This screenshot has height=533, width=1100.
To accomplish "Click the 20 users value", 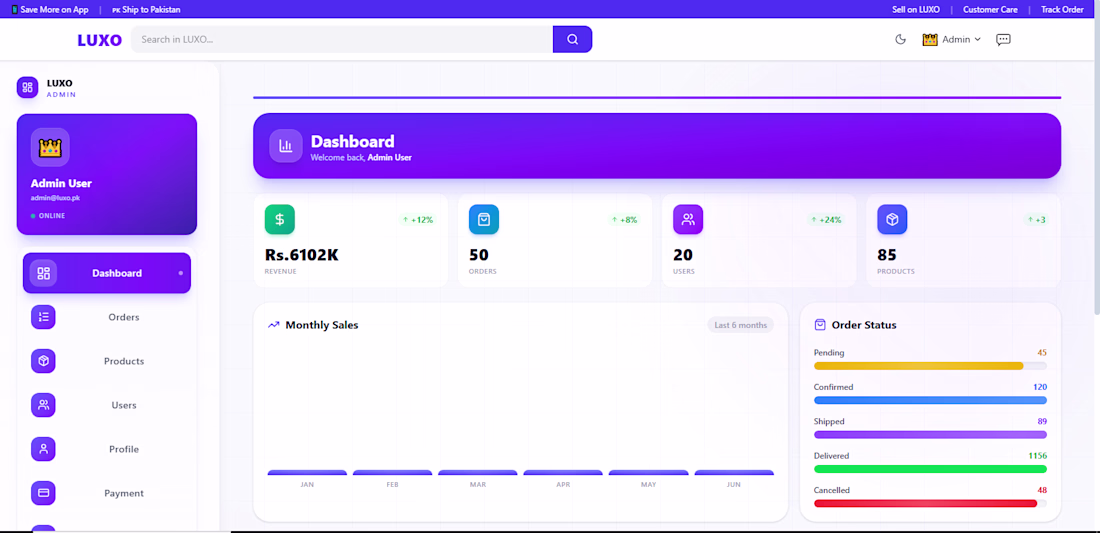I will point(683,255).
